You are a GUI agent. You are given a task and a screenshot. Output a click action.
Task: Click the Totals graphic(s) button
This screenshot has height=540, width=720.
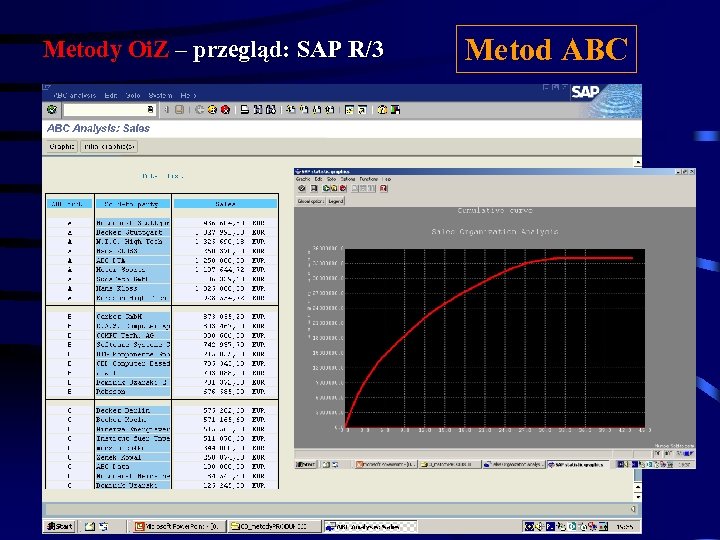(109, 146)
